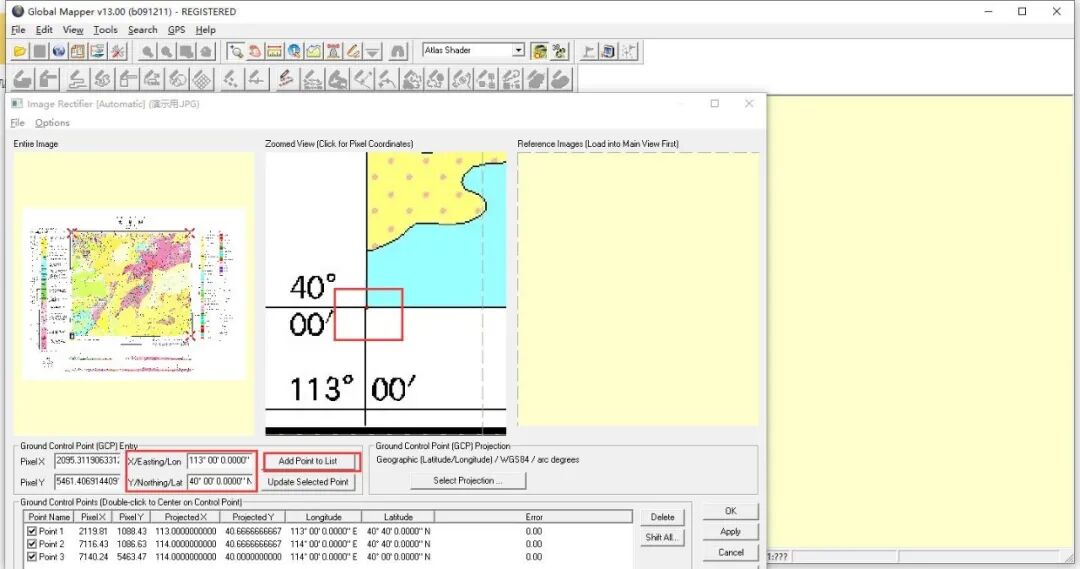Click the Y/Northing/Lat input field
The width and height of the screenshot is (1080, 569).
tap(220, 481)
